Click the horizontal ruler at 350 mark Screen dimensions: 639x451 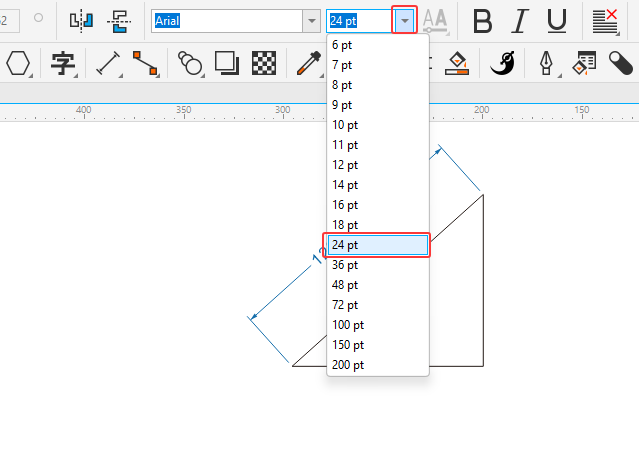(x=184, y=110)
